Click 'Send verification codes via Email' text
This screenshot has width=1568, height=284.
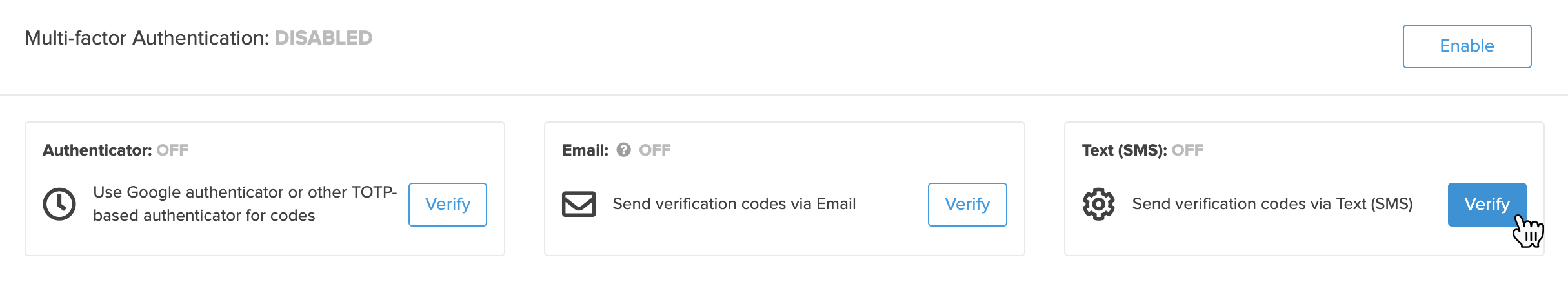[x=734, y=204]
